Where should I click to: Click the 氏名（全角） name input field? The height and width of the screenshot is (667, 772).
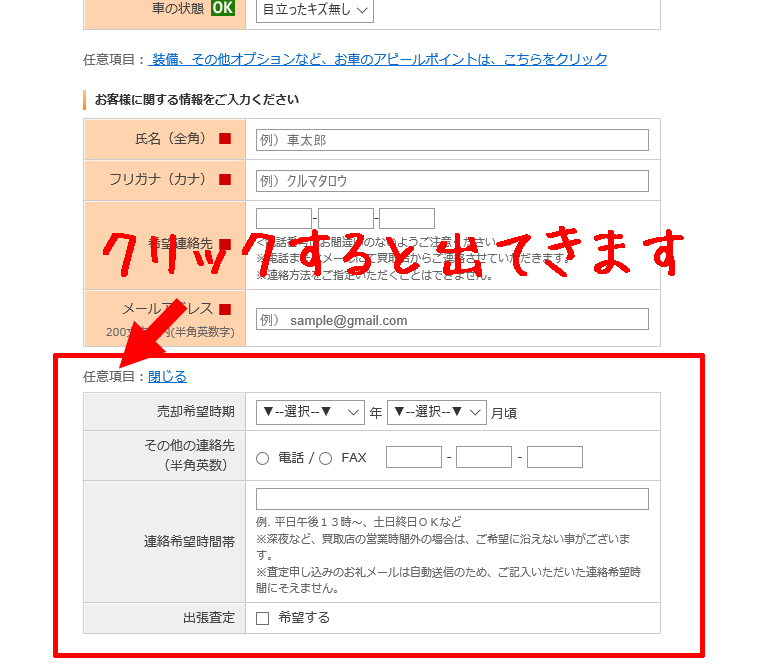(452, 140)
